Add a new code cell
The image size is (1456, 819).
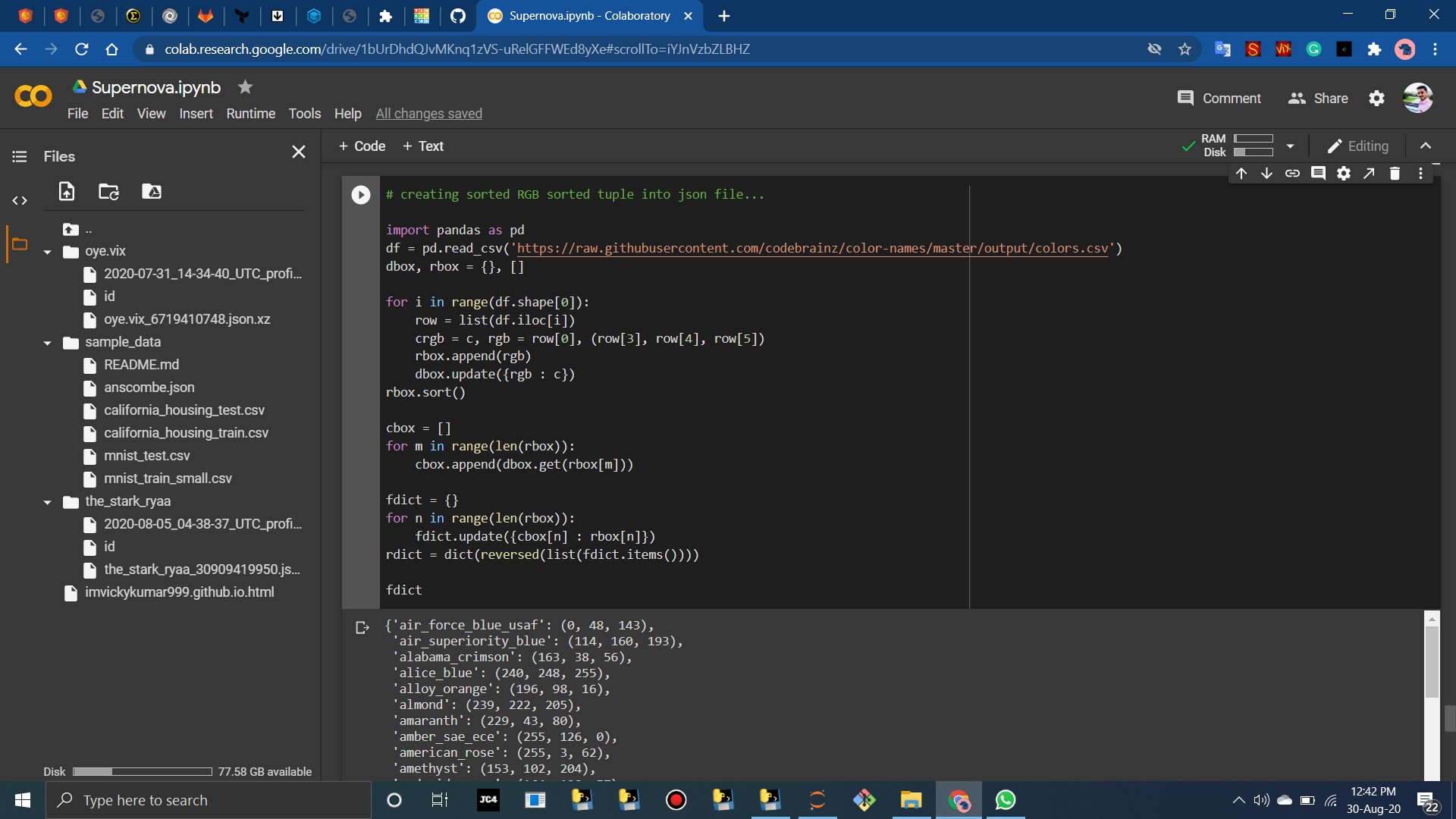click(362, 146)
